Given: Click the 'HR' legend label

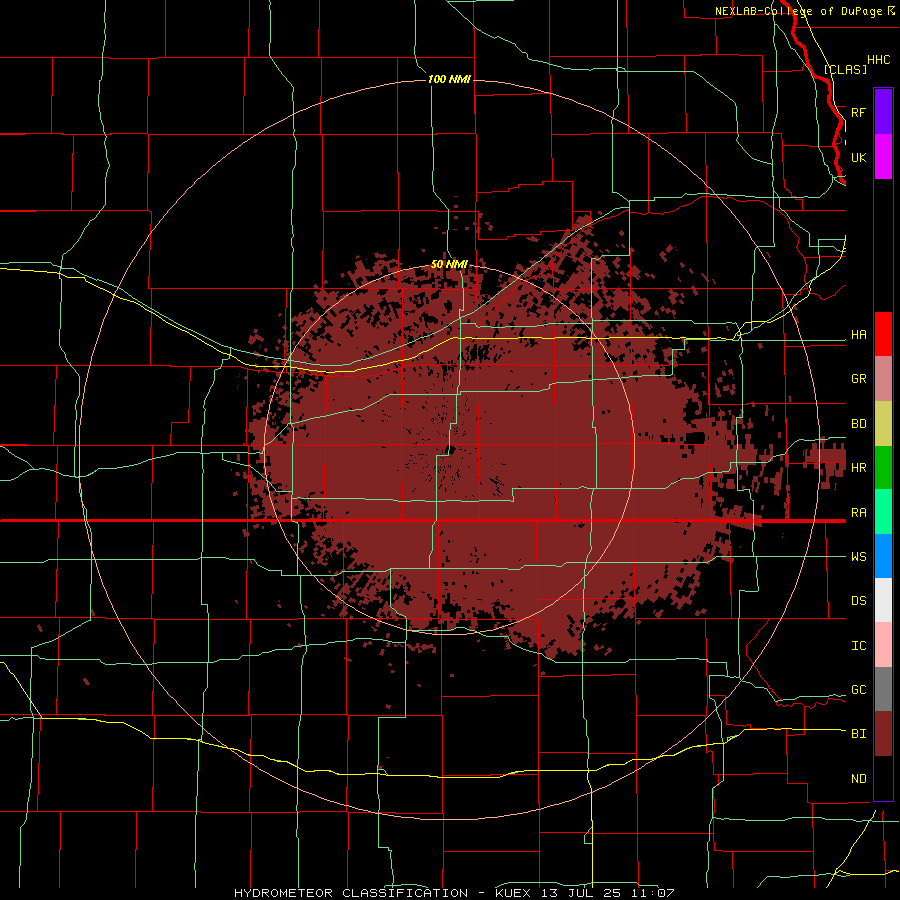Looking at the screenshot, I should 858,468.
